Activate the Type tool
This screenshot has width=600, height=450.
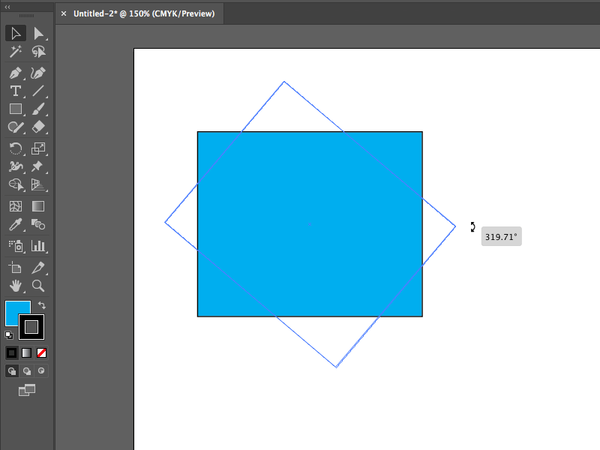15,91
